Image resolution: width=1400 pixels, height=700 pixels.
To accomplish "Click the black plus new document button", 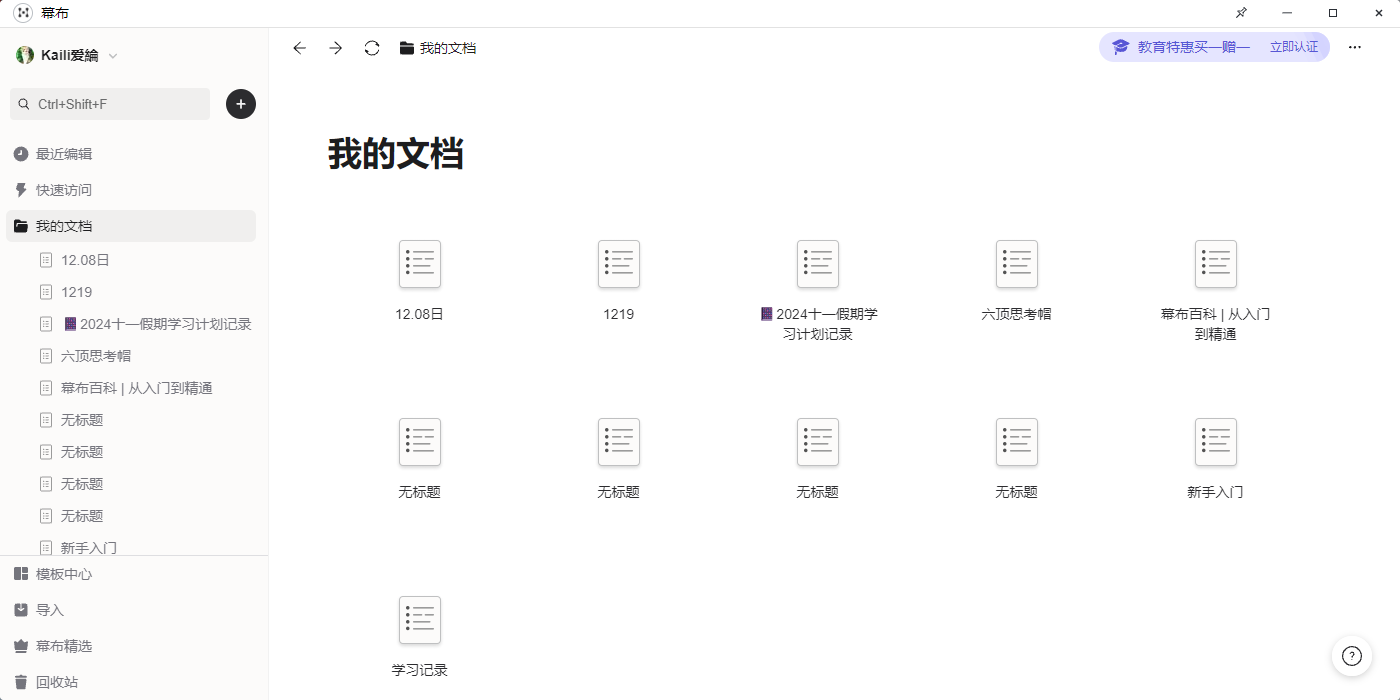I will pyautogui.click(x=241, y=104).
